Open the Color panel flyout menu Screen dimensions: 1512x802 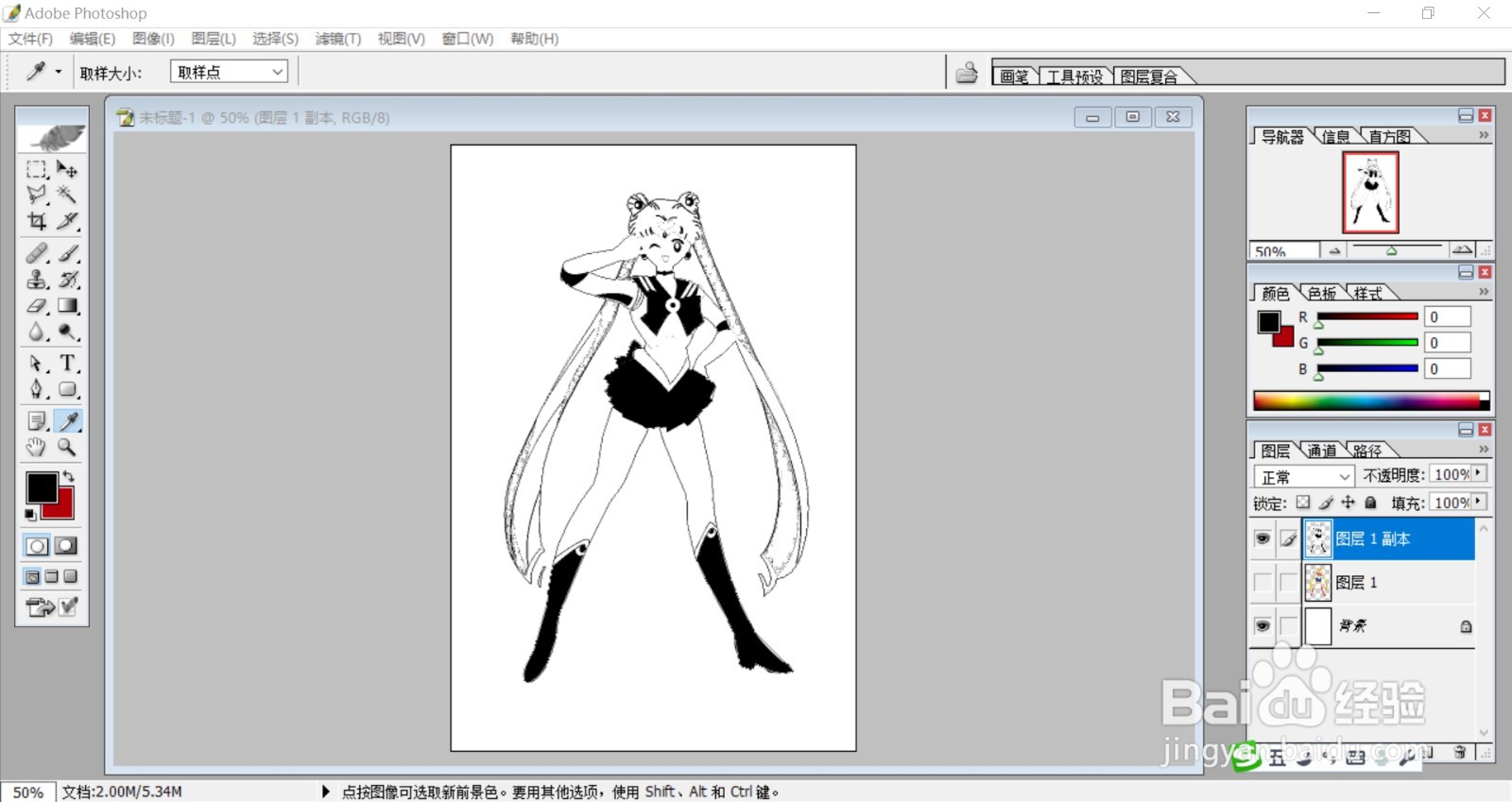pos(1484,292)
